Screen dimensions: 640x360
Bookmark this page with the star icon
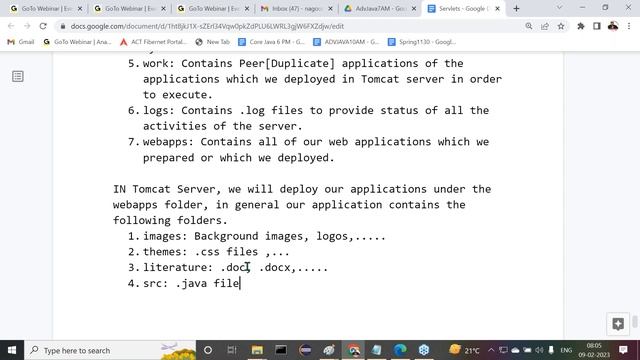point(561,26)
